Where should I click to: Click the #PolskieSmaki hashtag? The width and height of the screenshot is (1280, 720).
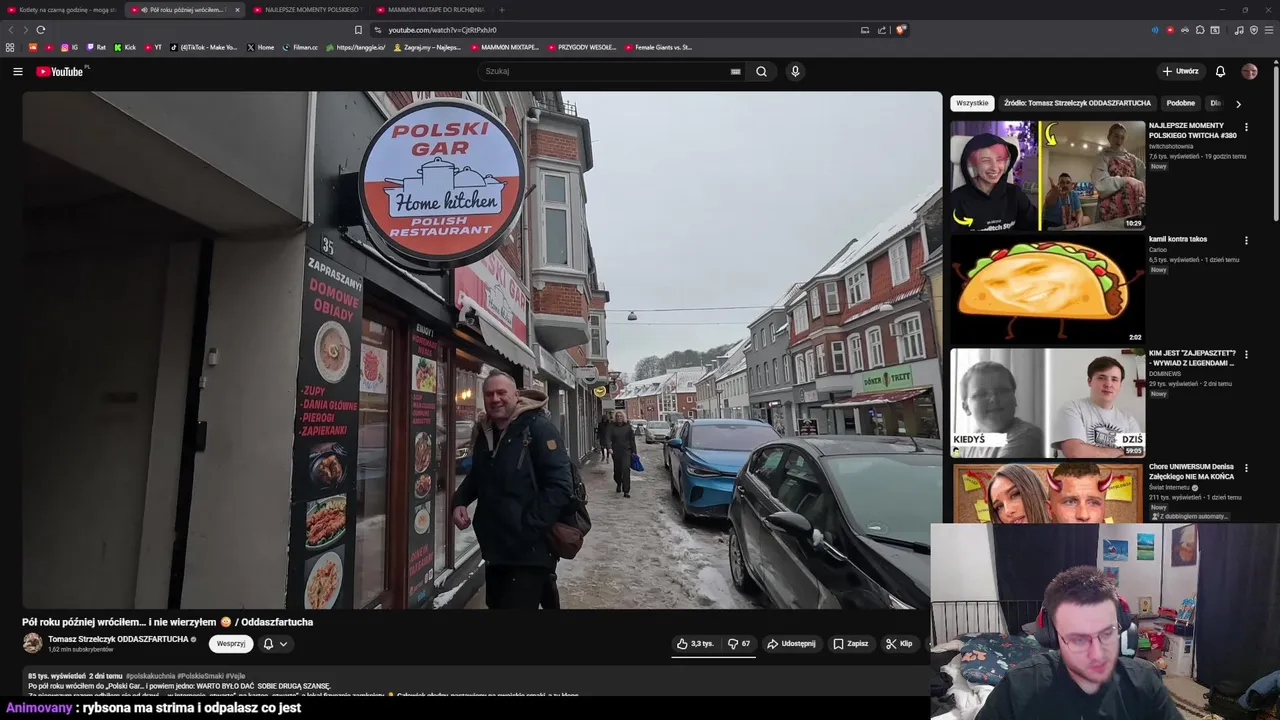[200, 676]
